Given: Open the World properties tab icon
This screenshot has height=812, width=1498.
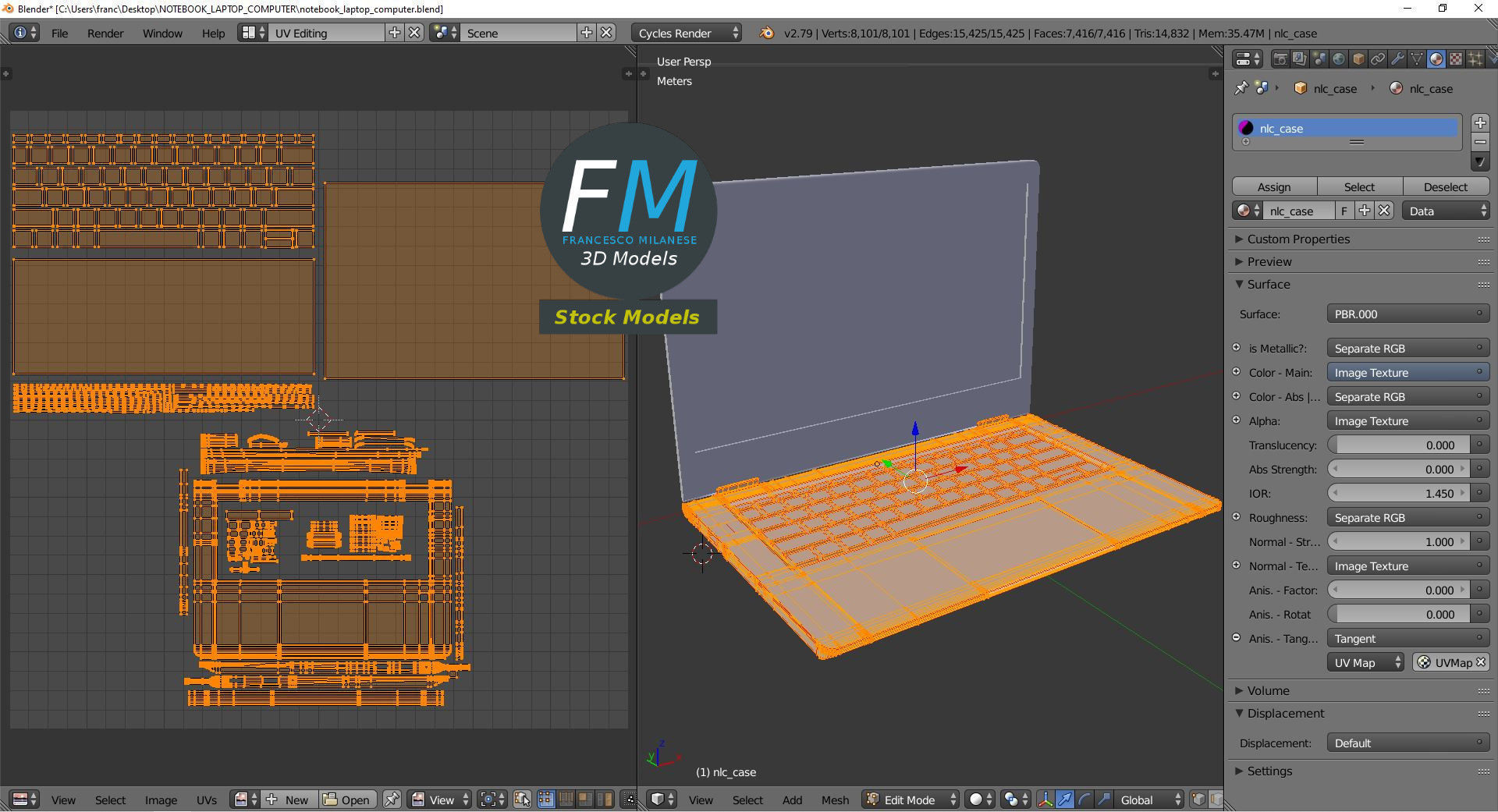Looking at the screenshot, I should (1339, 59).
